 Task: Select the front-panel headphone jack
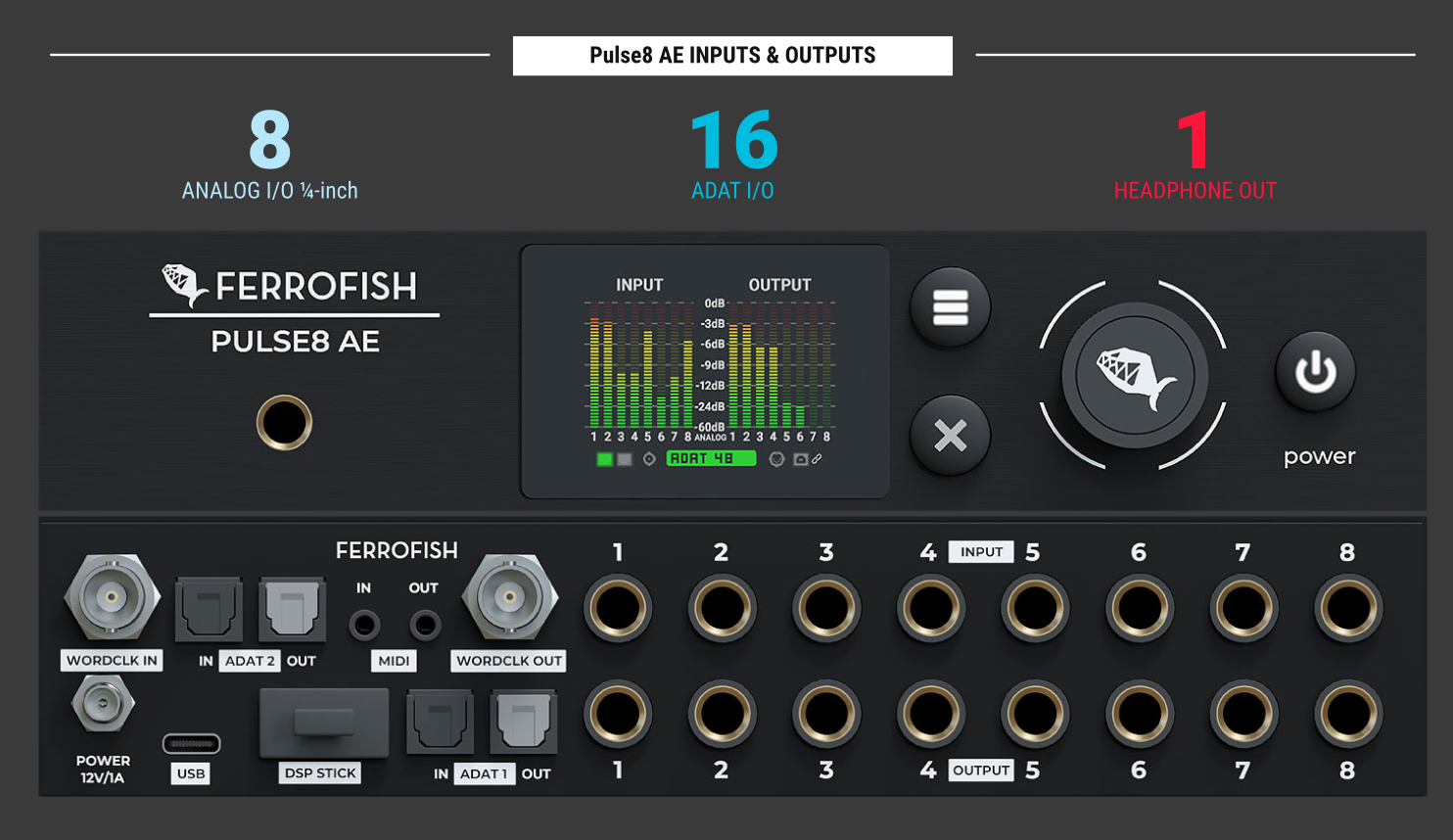coord(284,423)
